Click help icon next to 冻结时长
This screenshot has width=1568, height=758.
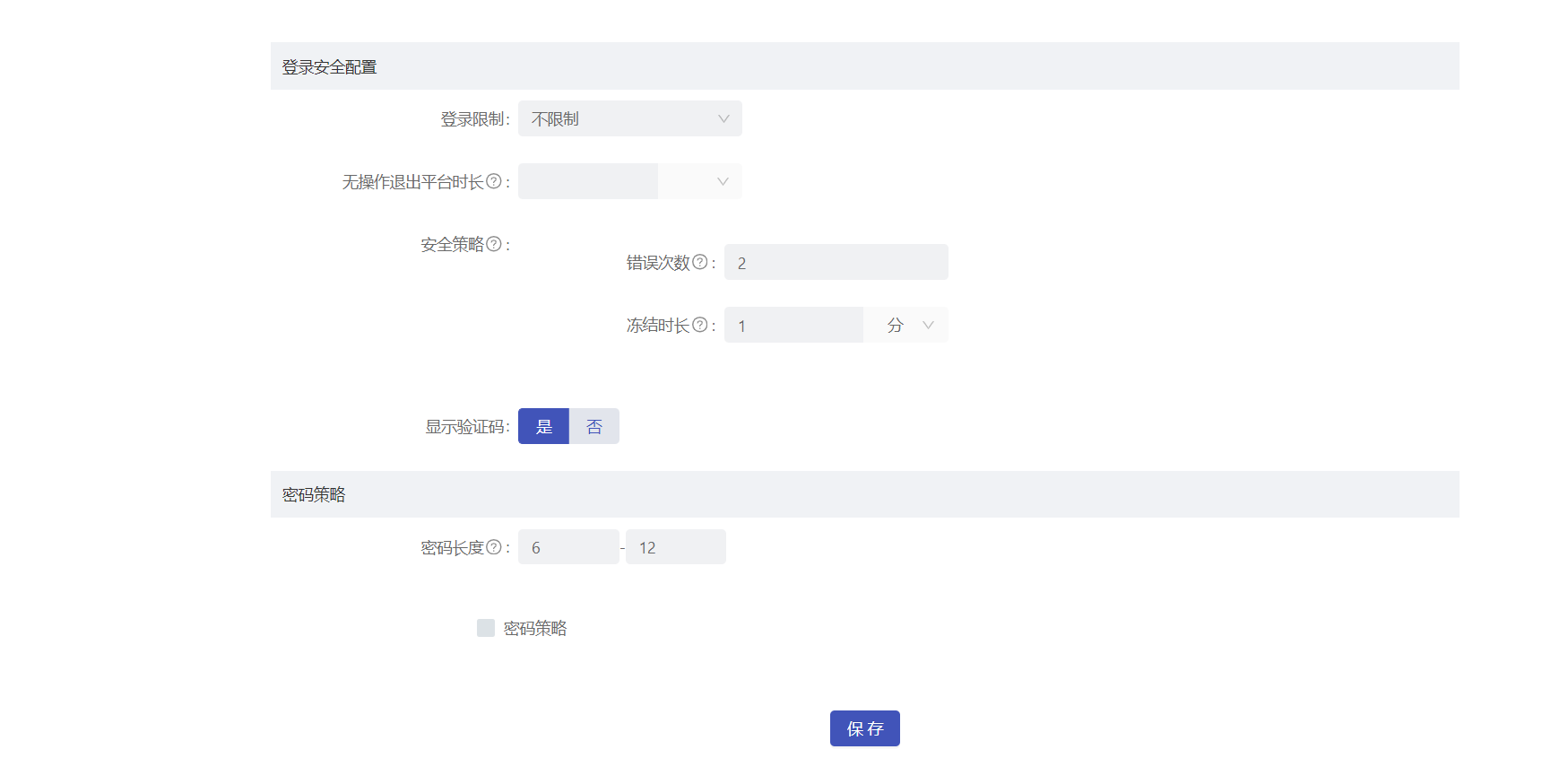click(x=700, y=325)
